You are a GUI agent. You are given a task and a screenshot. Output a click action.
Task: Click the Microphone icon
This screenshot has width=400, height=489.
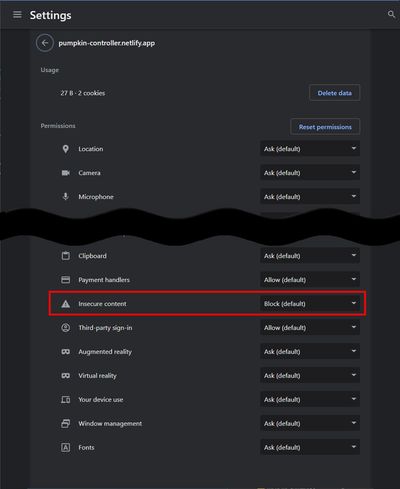[66, 197]
